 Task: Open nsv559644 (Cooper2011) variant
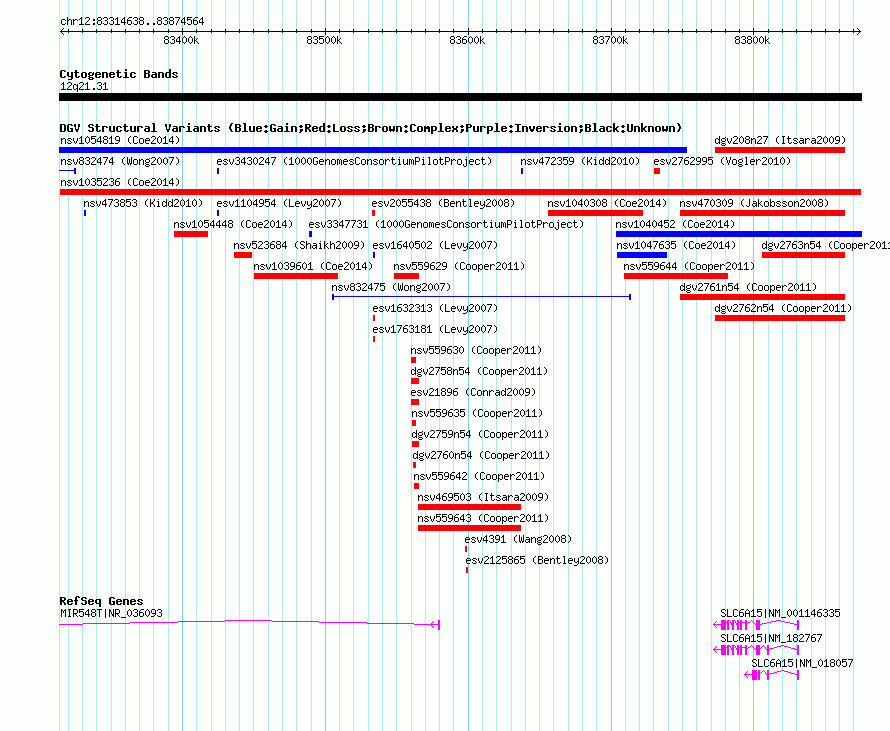click(689, 266)
